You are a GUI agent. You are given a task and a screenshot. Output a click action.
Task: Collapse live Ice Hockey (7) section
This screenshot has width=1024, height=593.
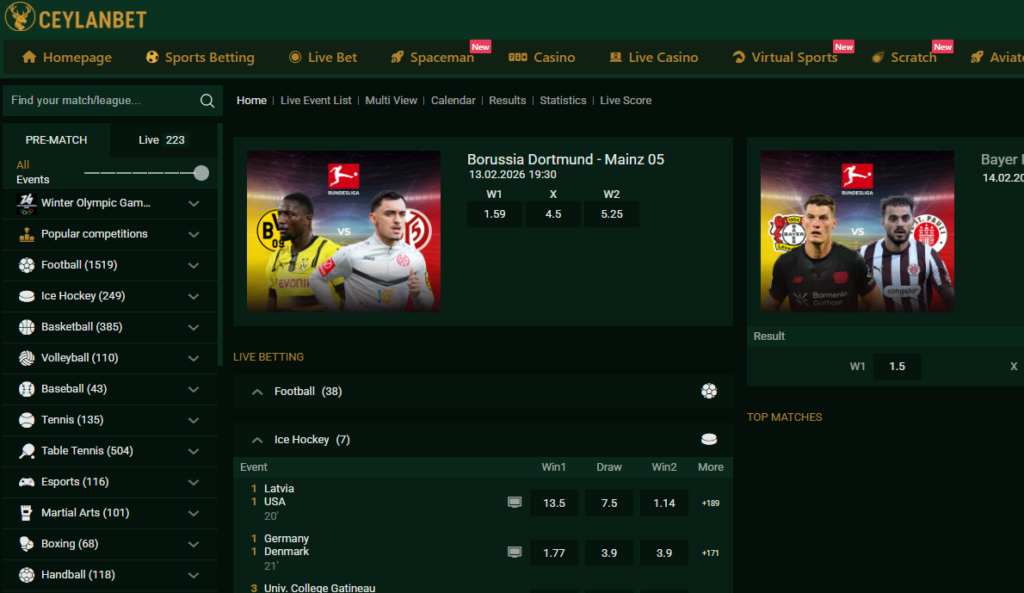pyautogui.click(x=257, y=440)
